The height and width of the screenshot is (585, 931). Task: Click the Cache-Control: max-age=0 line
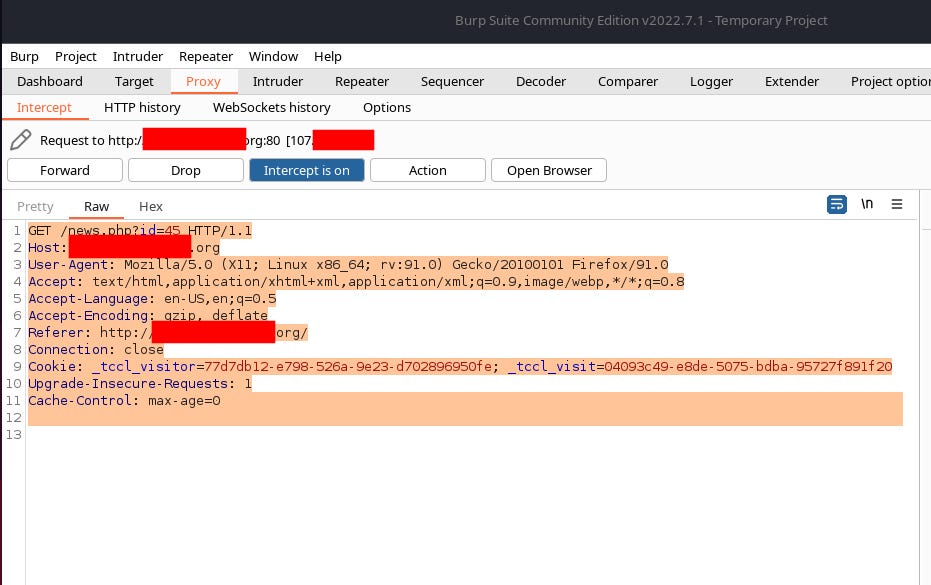(x=125, y=401)
